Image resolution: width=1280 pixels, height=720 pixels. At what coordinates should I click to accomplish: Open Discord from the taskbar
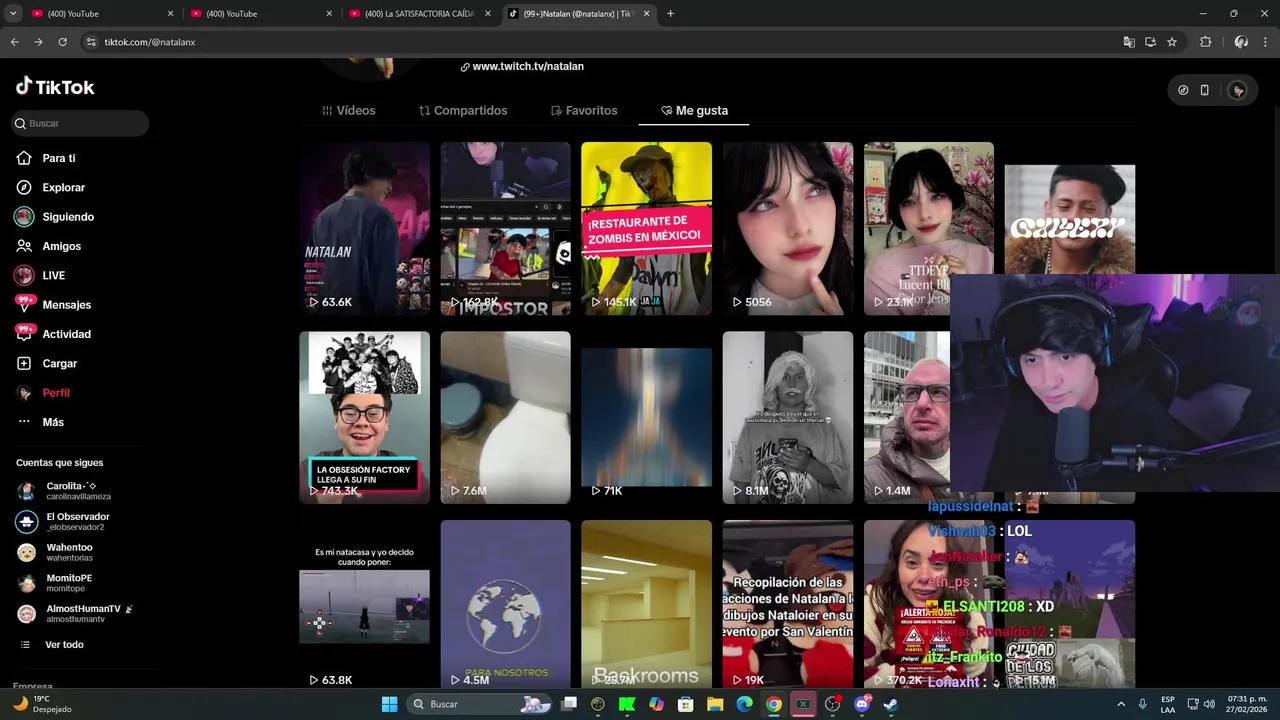click(862, 704)
